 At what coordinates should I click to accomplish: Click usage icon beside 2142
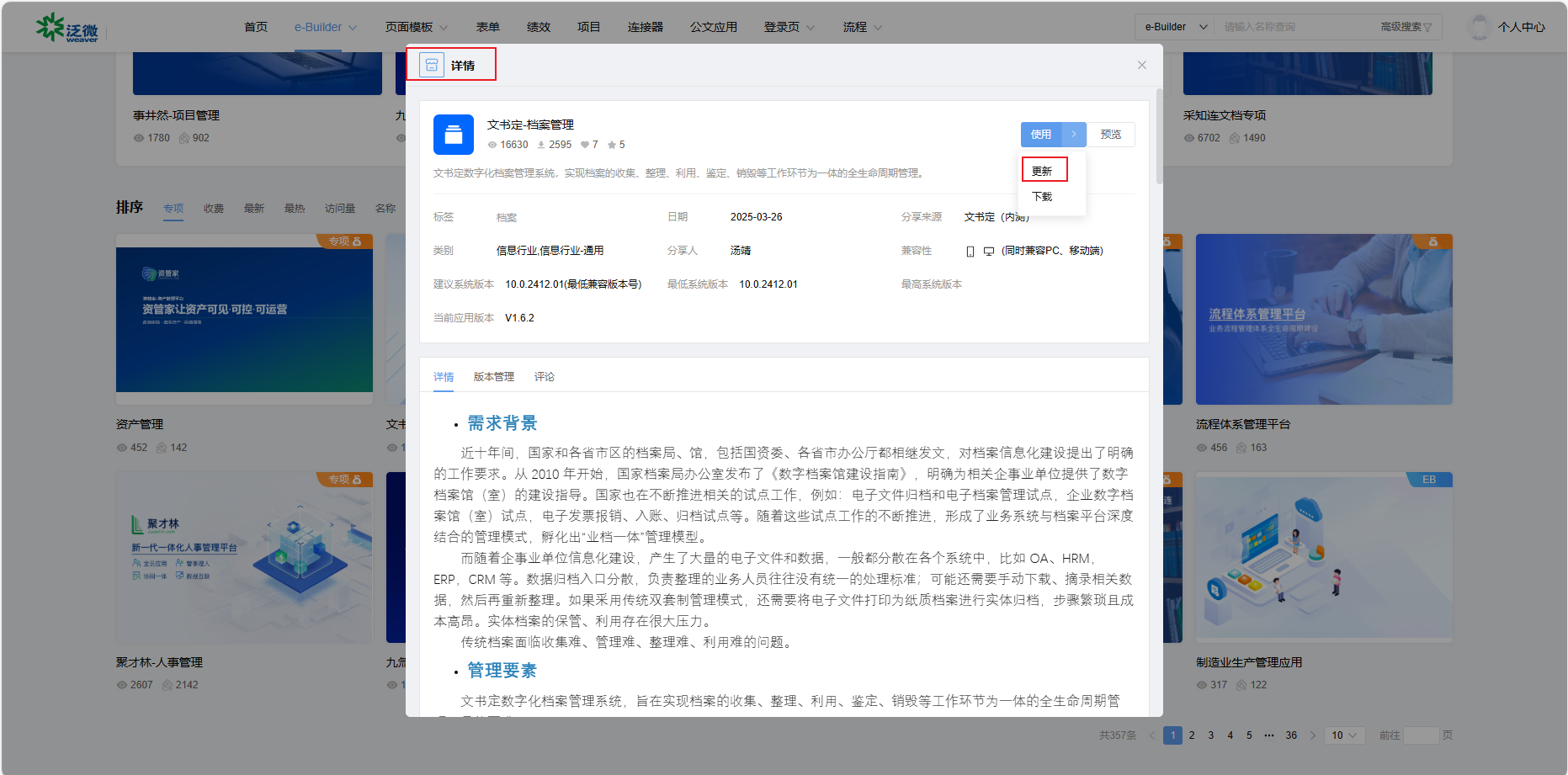(x=167, y=685)
